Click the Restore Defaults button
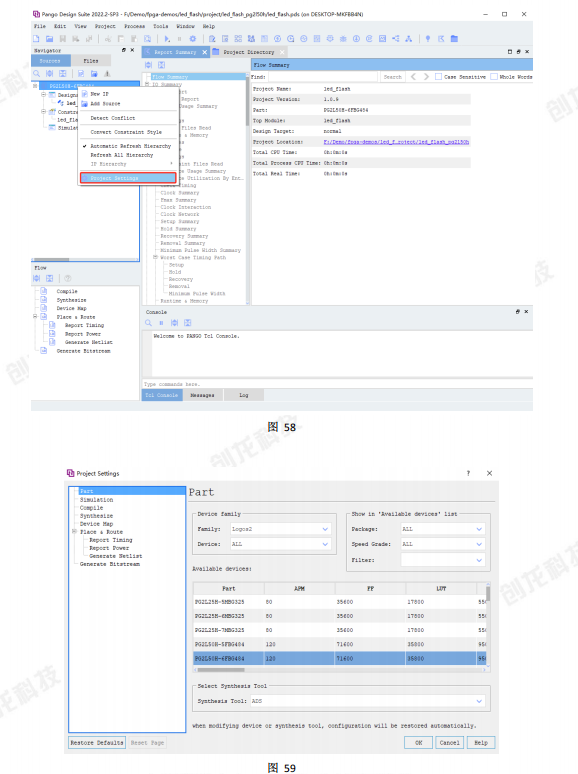The height and width of the screenshot is (774, 578). coord(97,743)
